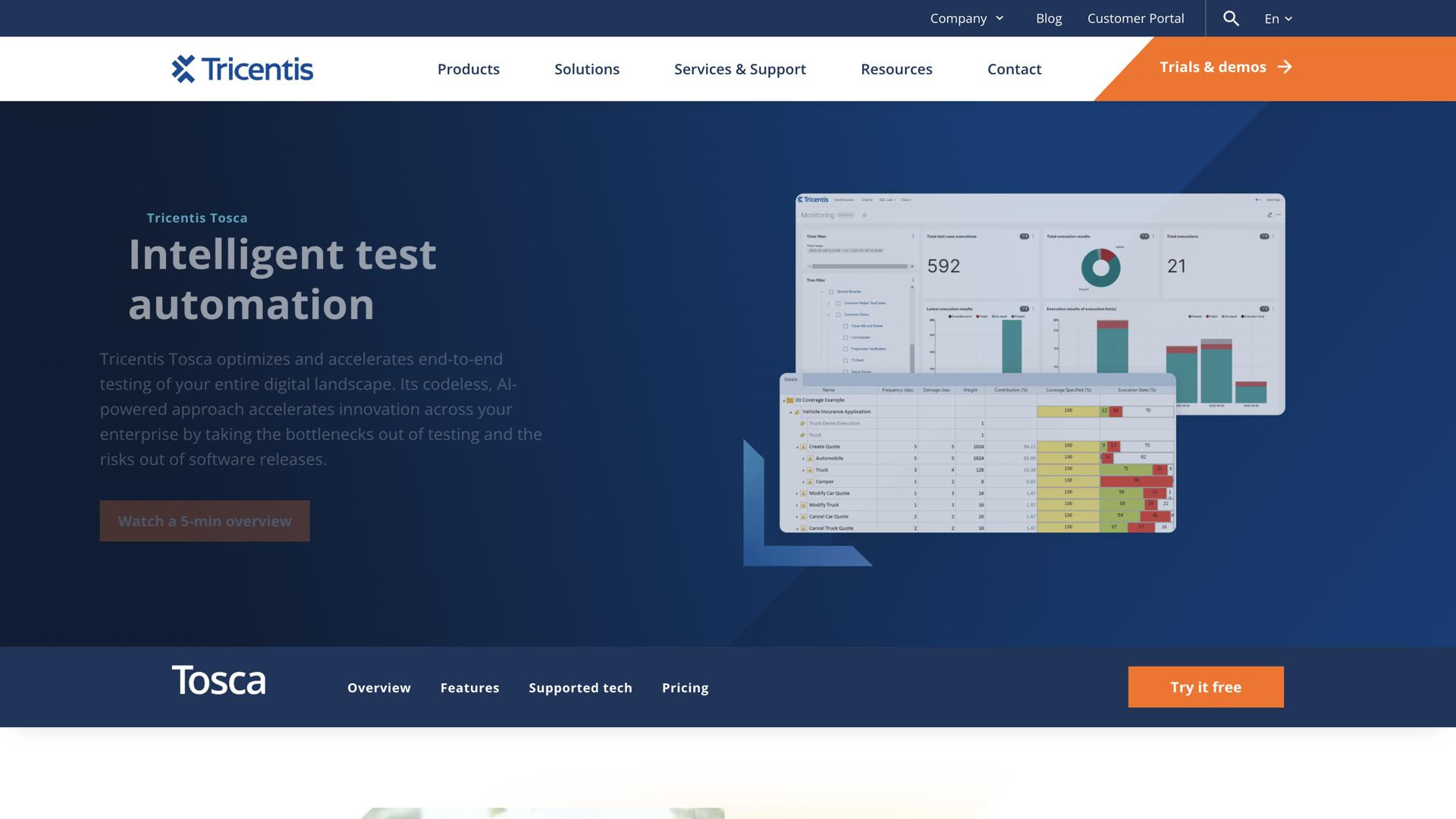Visit the Customer Portal link
Screen dimensions: 1456x819
tap(1135, 18)
